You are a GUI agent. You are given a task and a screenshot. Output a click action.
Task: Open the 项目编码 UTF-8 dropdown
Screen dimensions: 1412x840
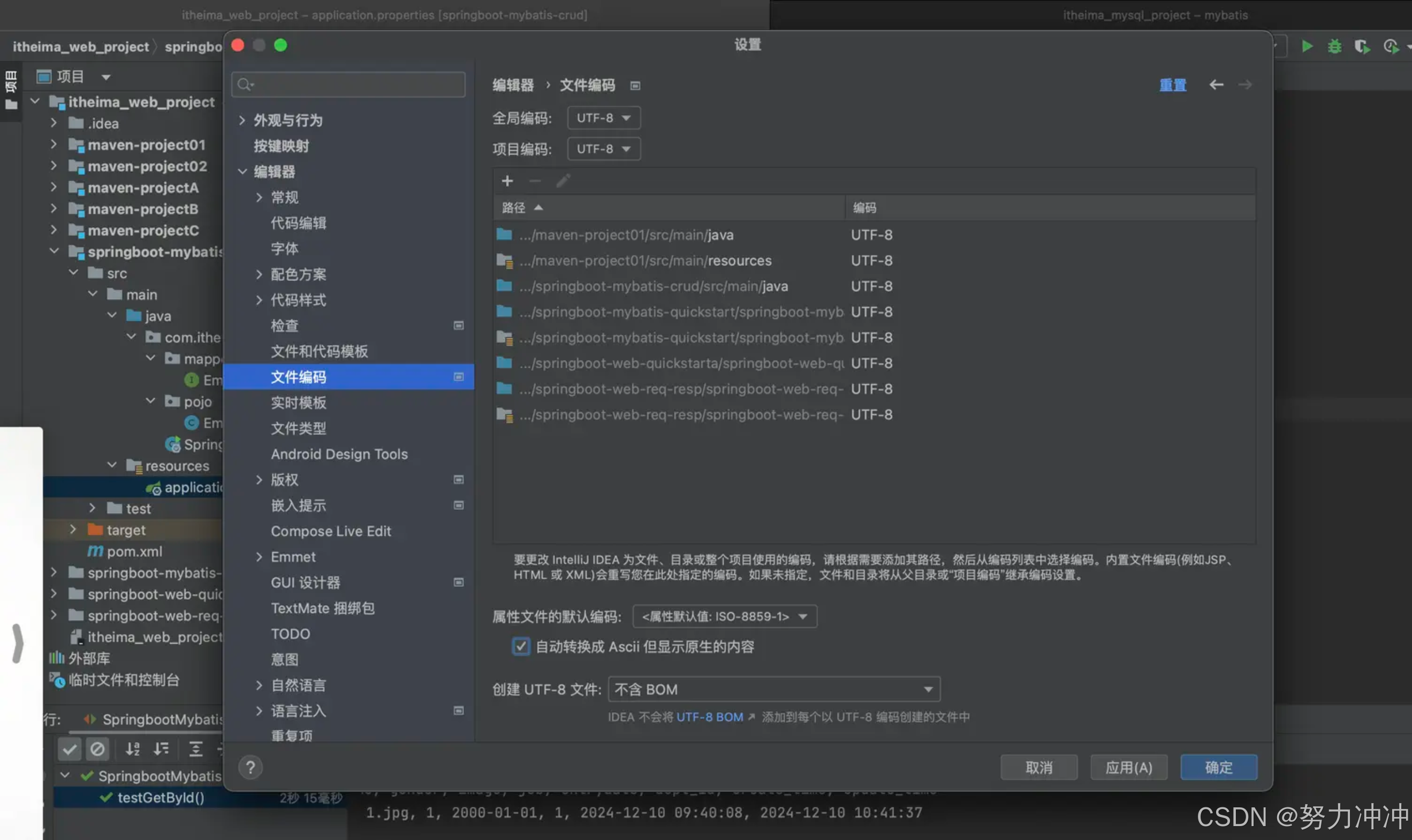point(603,149)
